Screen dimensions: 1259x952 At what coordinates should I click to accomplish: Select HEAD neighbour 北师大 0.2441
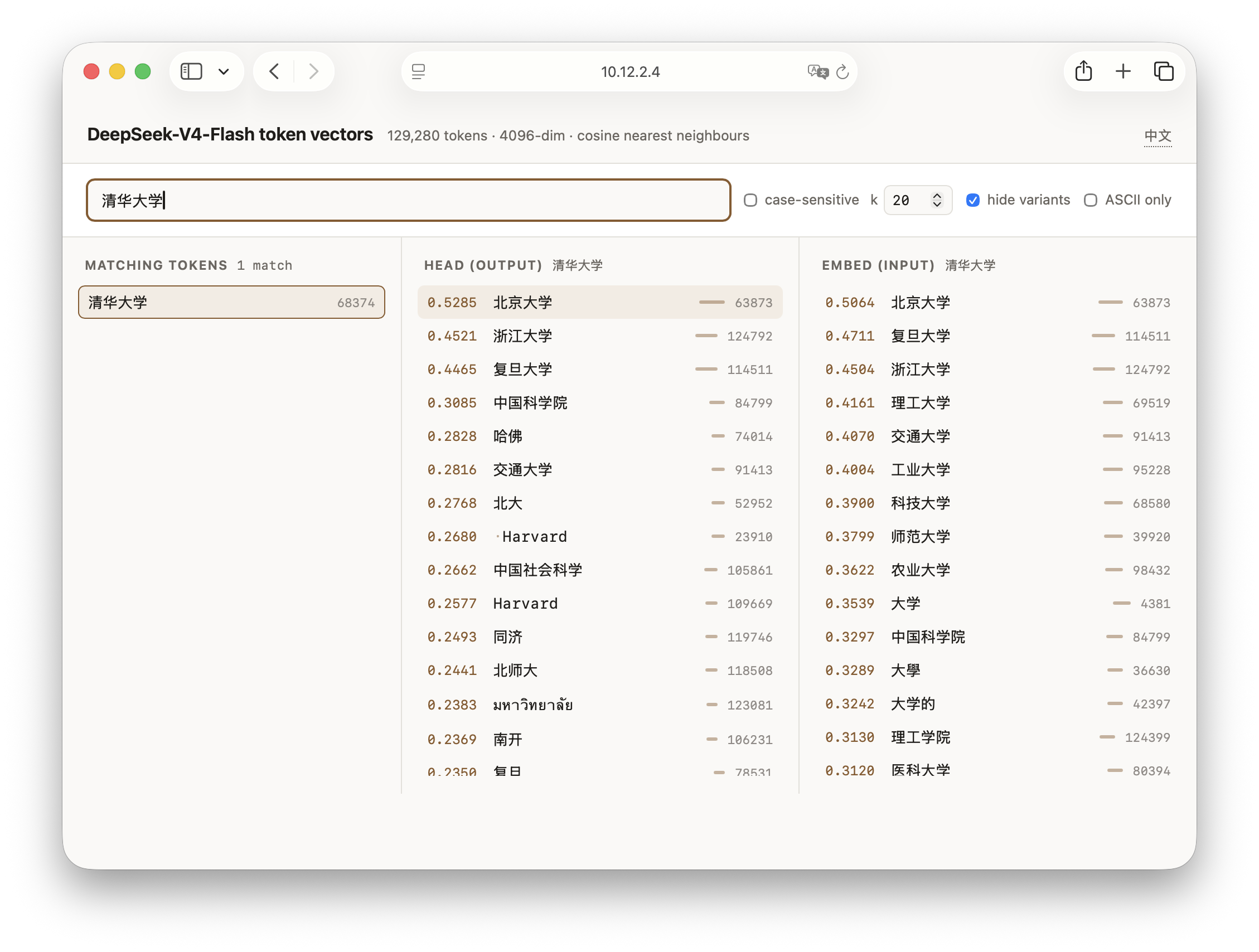coord(600,671)
